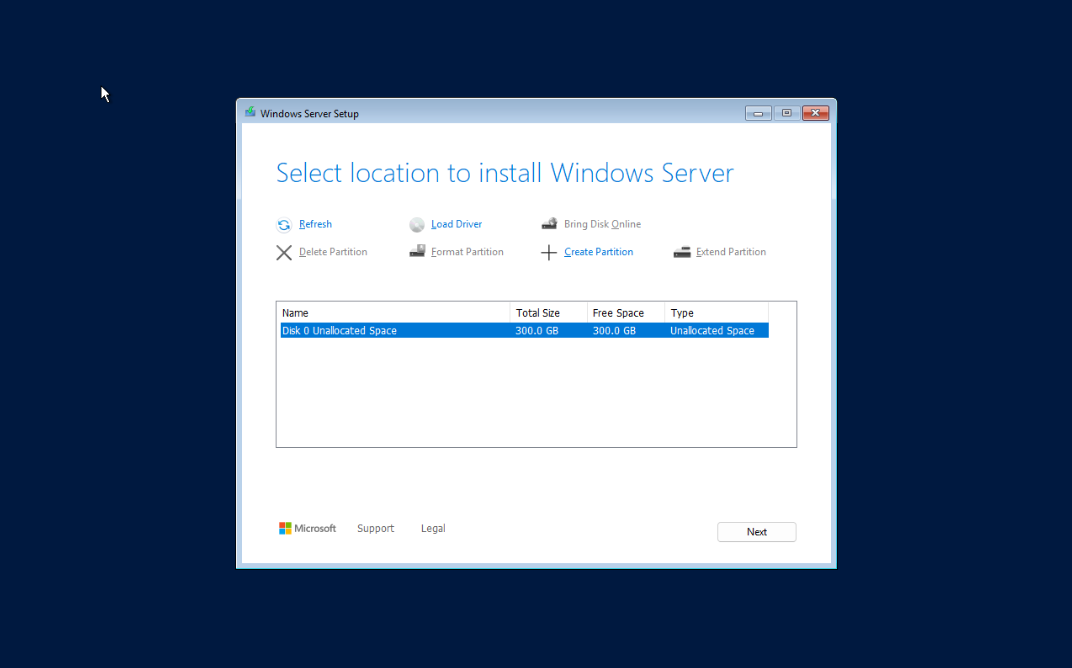The image size is (1072, 668).
Task: Click the Type column header
Action: click(716, 313)
